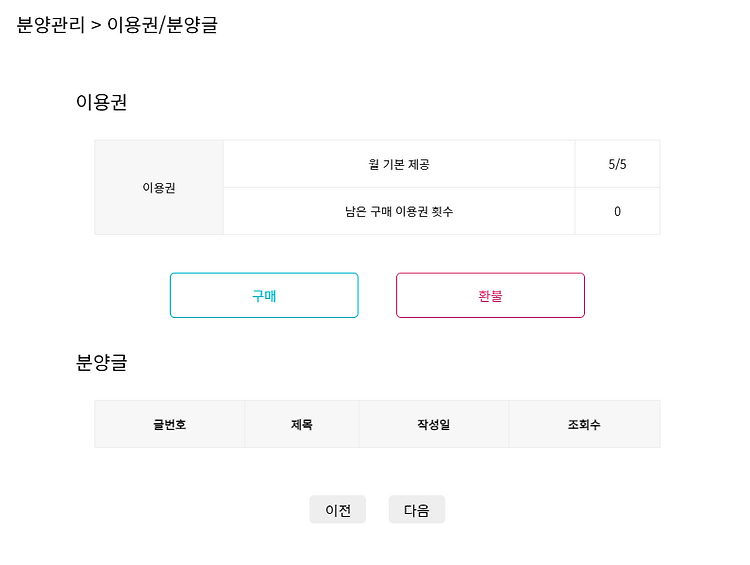The width and height of the screenshot is (750, 565).
Task: Click the 이용권/분양글 breadcrumb text
Action: point(162,24)
